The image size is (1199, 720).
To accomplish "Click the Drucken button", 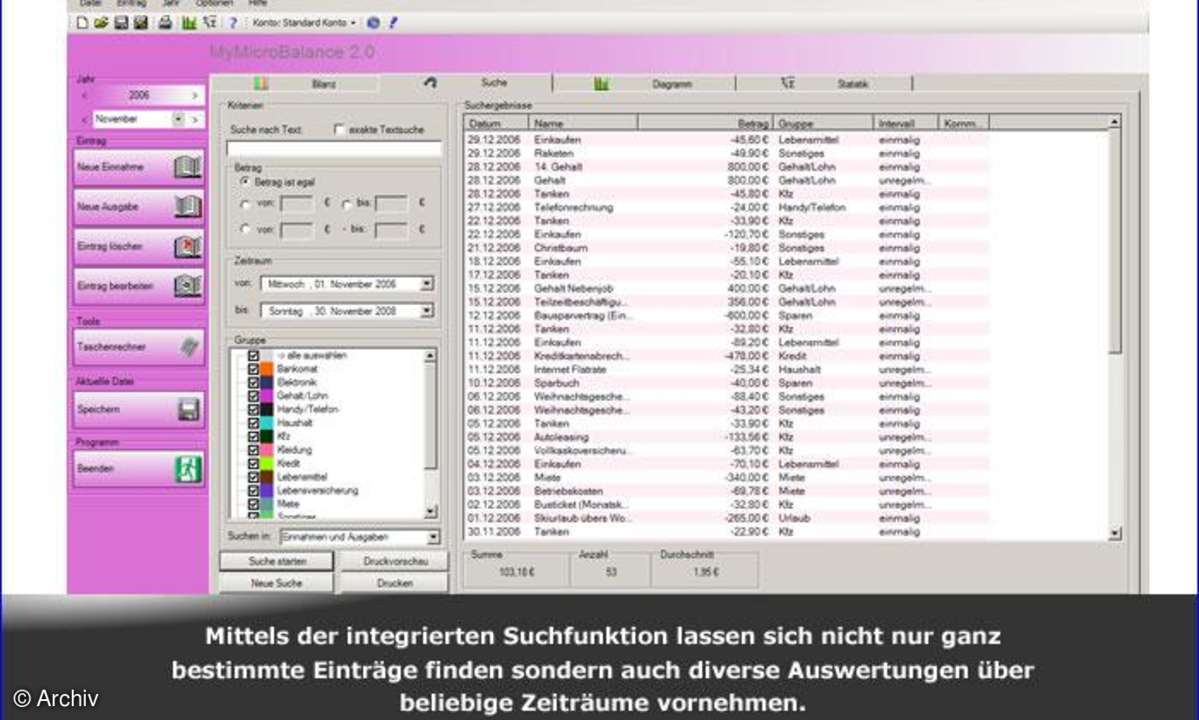I will click(x=395, y=583).
